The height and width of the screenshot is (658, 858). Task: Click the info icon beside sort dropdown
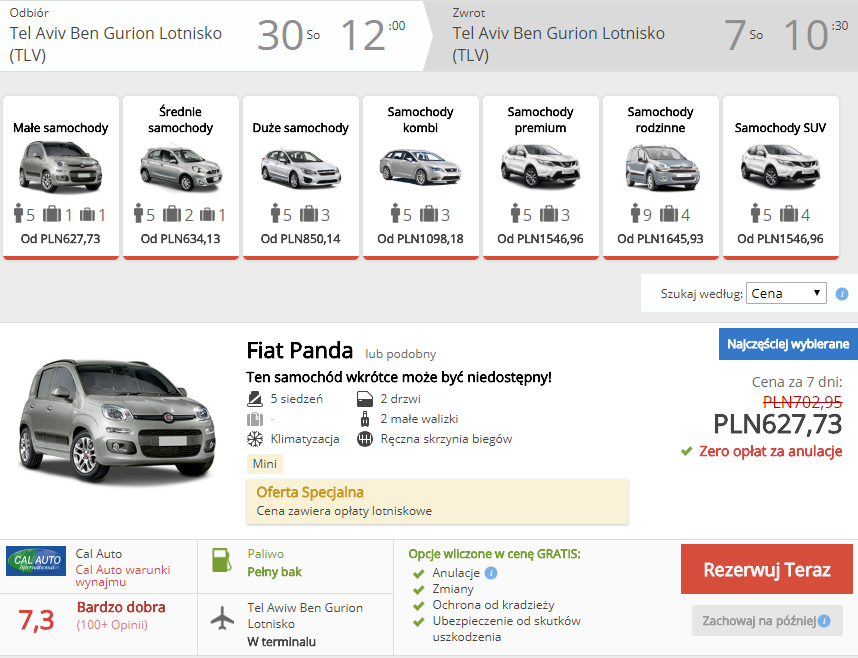point(842,294)
